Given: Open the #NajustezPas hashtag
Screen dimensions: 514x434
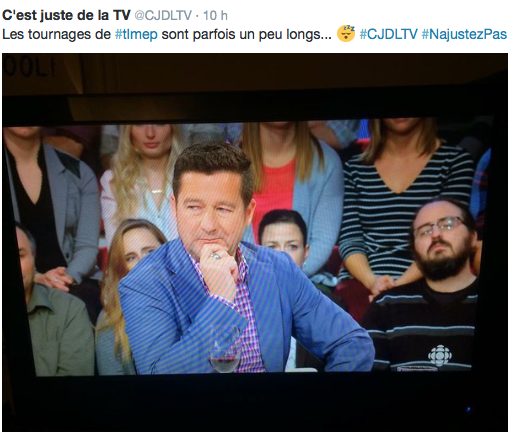Looking at the screenshot, I should click(464, 34).
